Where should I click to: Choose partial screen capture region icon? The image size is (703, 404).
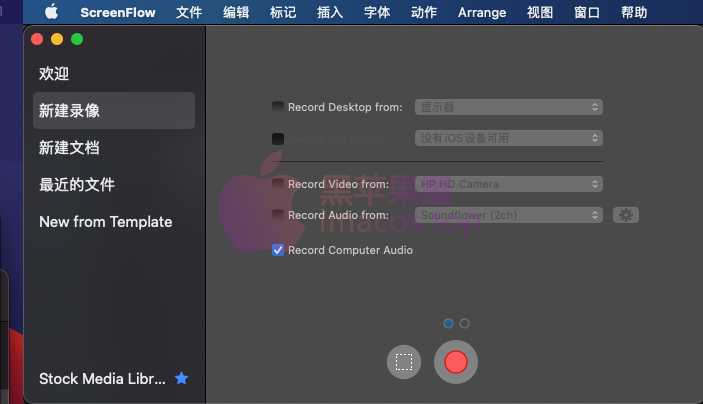[x=404, y=362]
